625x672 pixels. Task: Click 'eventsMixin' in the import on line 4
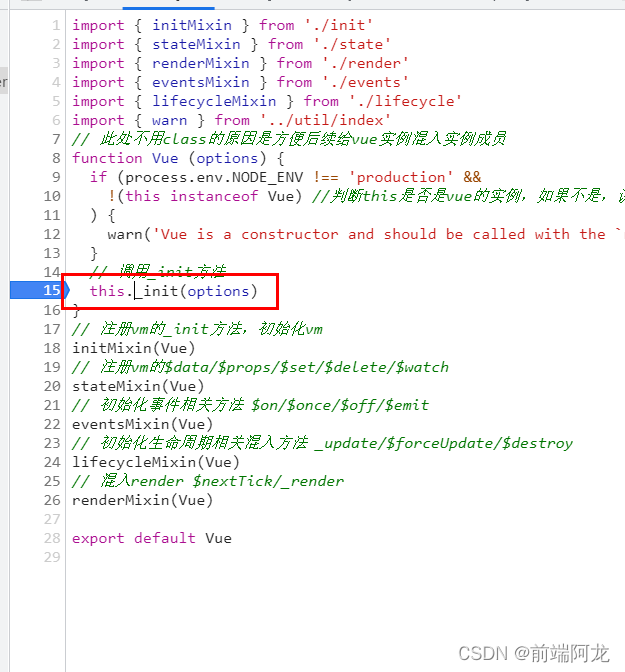pos(201,82)
